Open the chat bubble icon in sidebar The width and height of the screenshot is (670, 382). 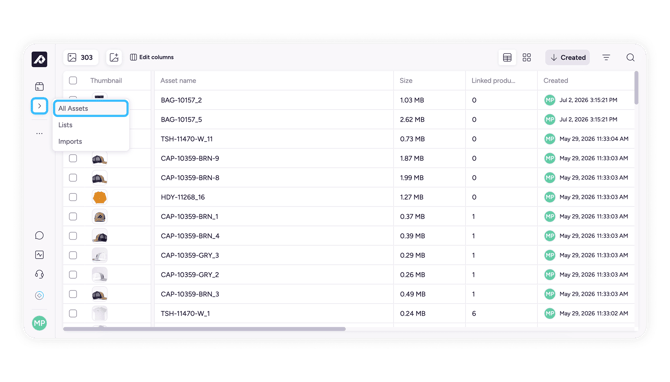39,235
